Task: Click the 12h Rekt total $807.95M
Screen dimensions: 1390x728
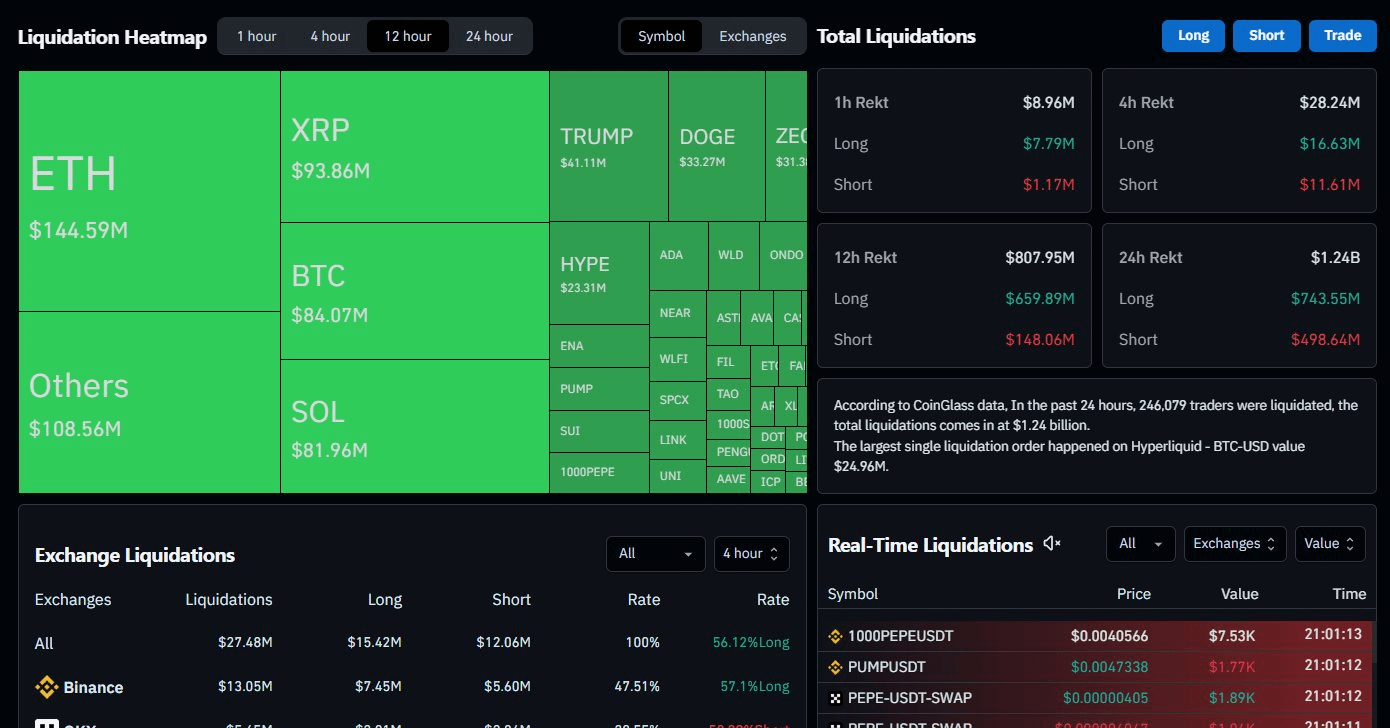Action: point(1040,258)
